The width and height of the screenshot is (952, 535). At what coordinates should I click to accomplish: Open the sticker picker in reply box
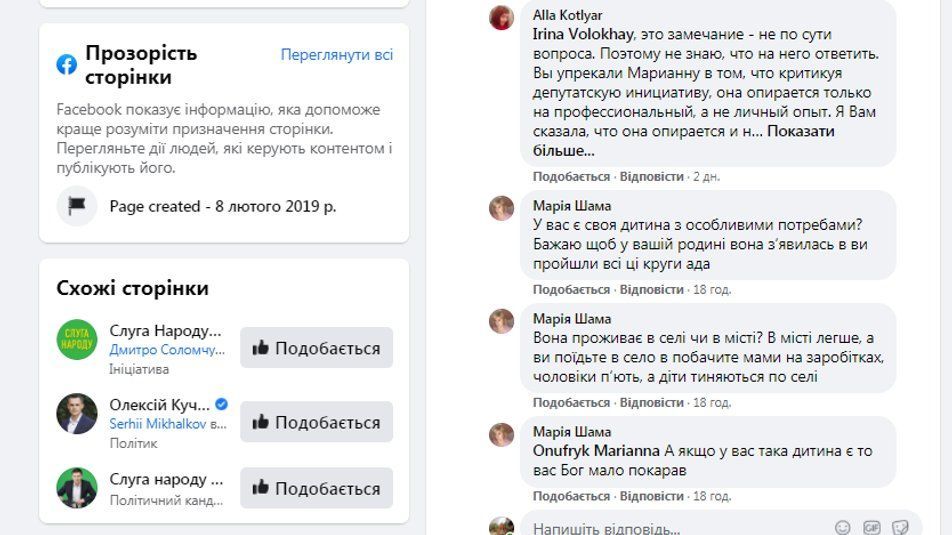click(900, 527)
